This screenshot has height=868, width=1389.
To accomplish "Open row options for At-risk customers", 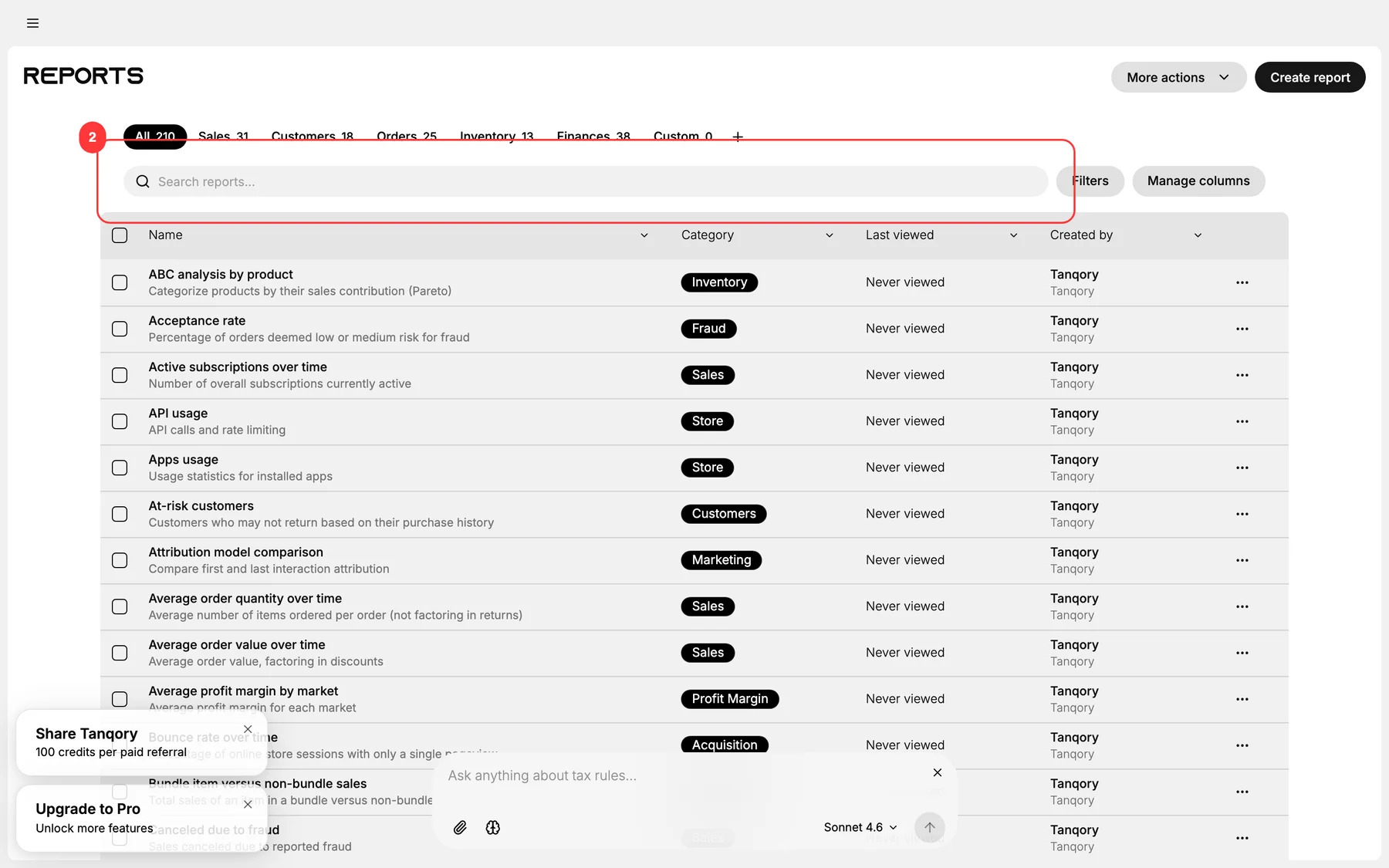I will pos(1242,514).
